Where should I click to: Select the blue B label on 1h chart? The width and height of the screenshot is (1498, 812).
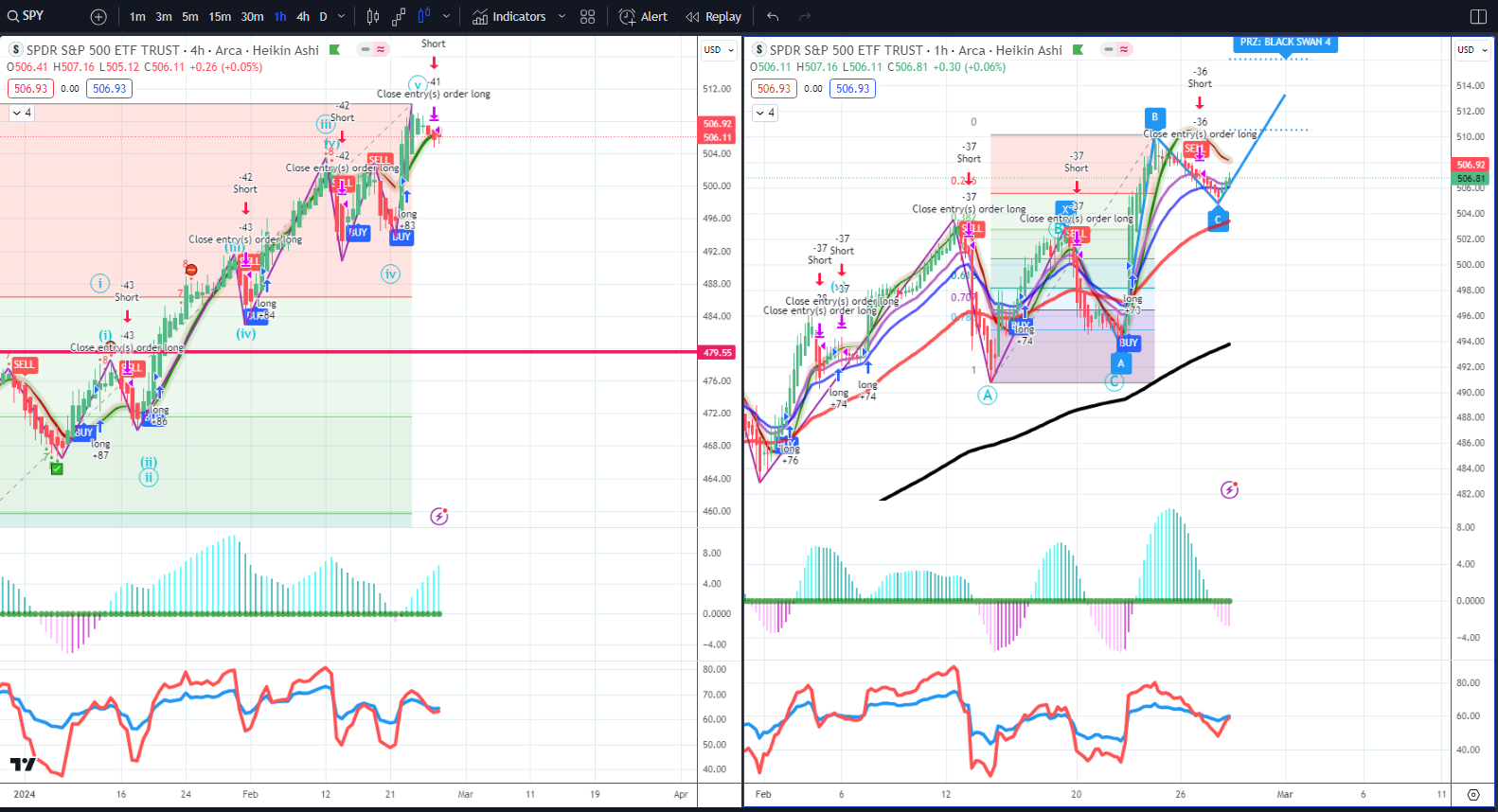[1154, 117]
